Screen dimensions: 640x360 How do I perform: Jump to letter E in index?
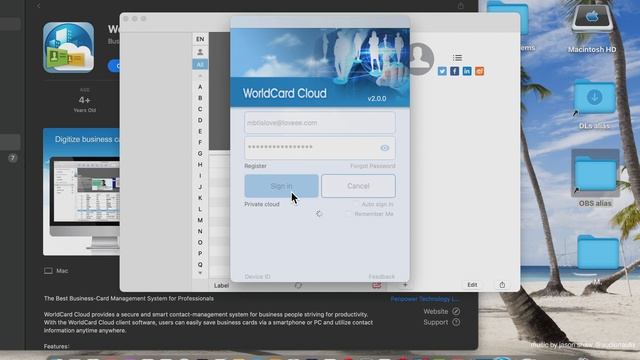(x=200, y=131)
